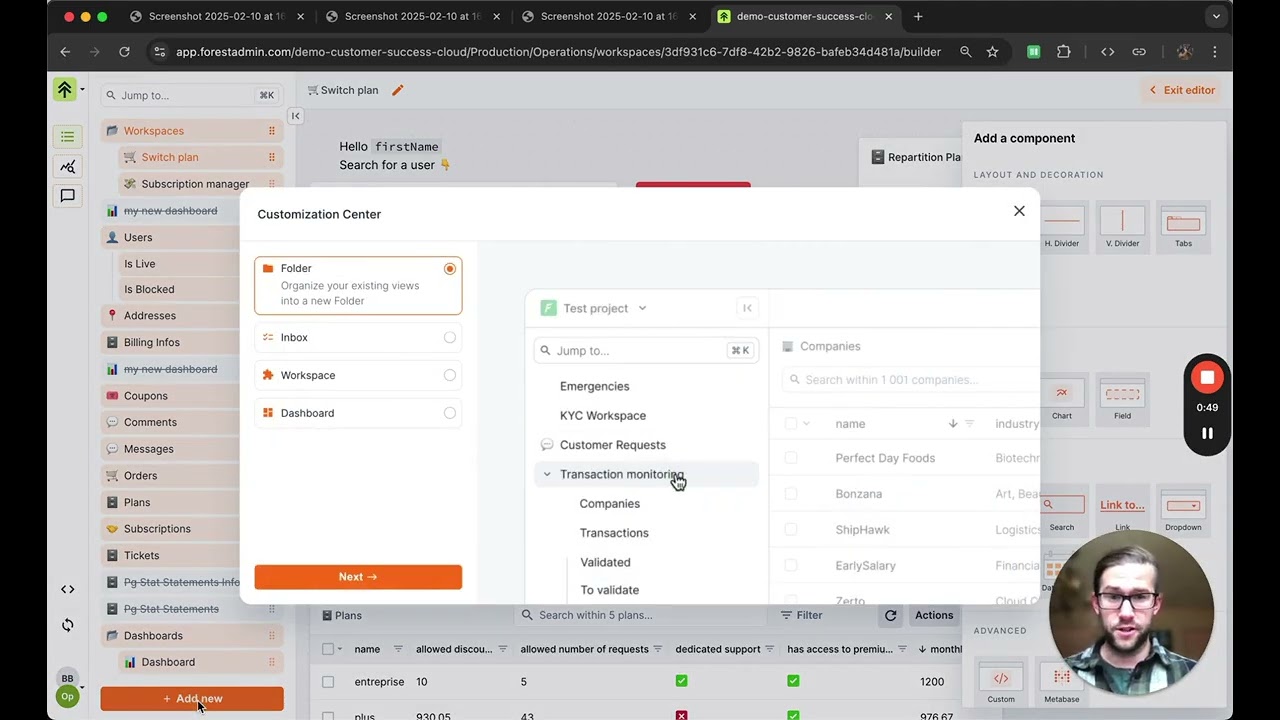Add Link component

[1122, 512]
